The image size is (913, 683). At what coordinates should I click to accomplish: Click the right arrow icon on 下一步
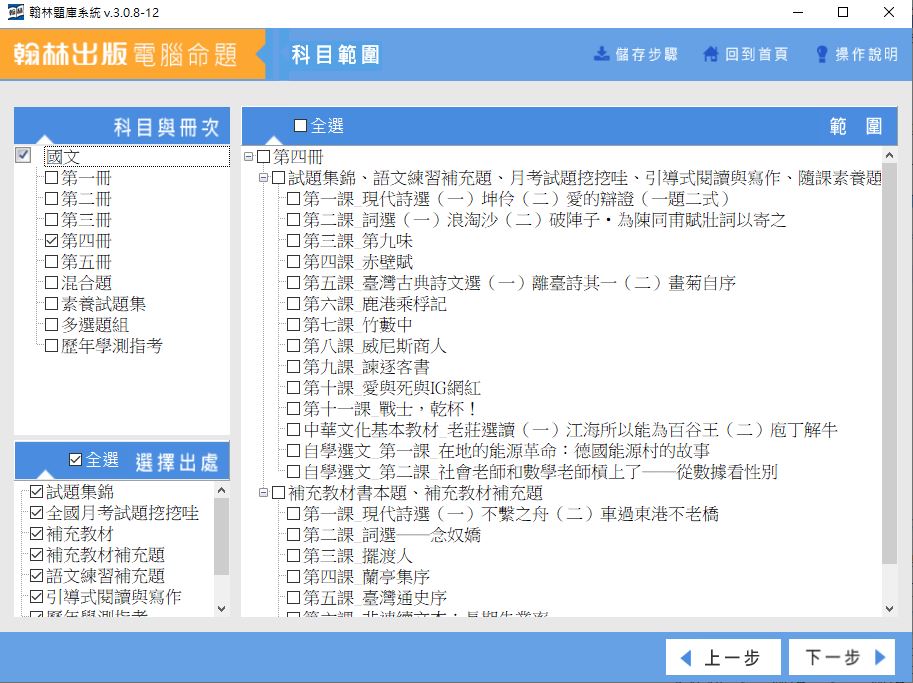point(880,657)
